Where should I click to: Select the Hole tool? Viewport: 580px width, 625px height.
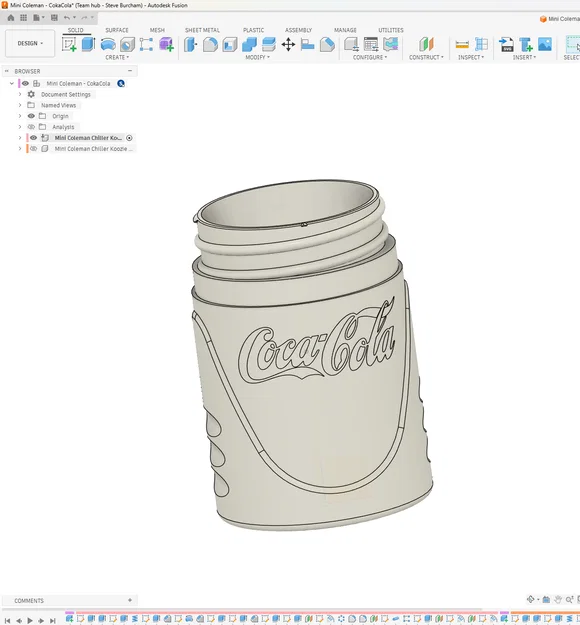click(127, 44)
